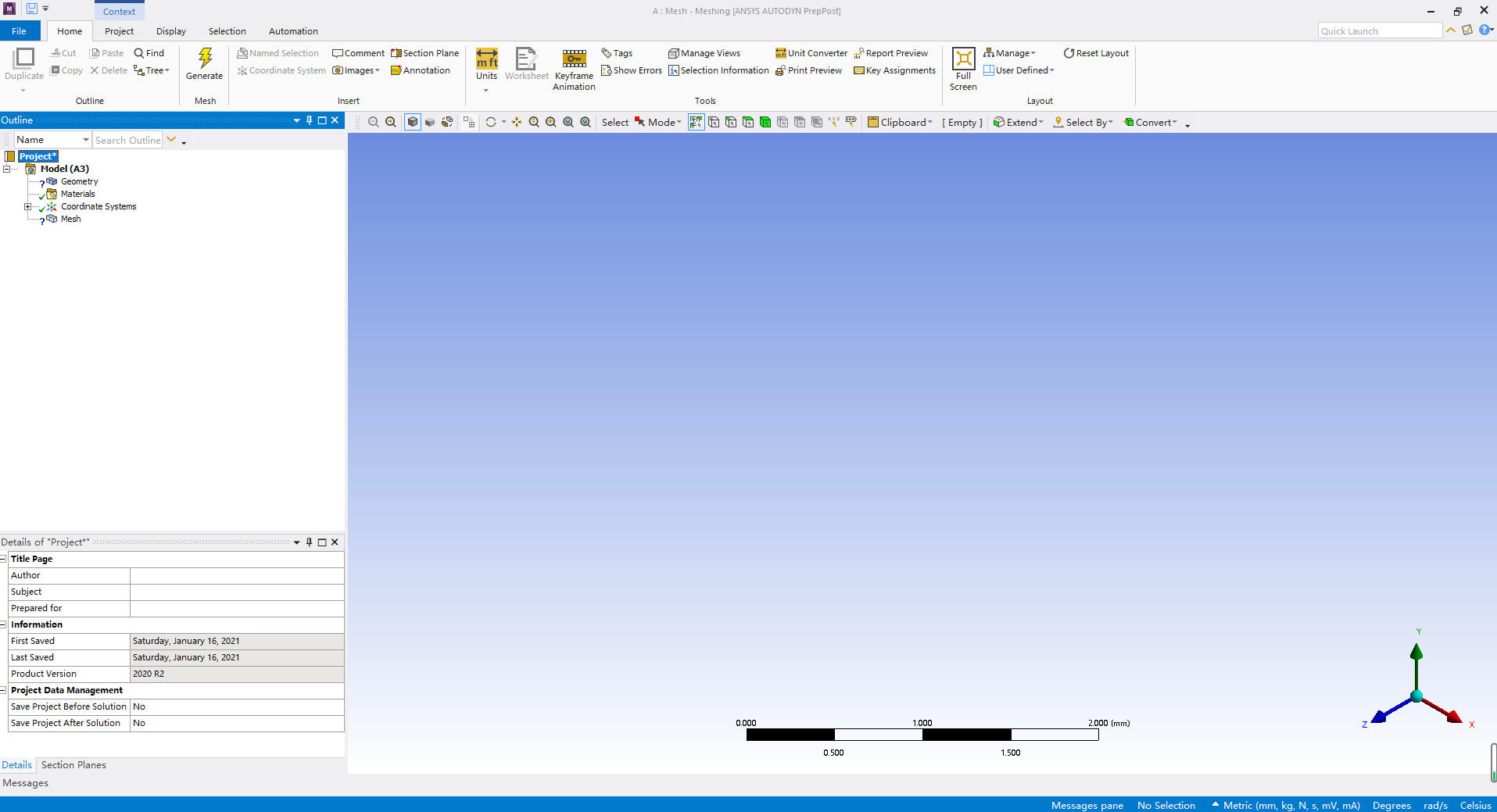
Task: Switch to the Automation ribbon tab
Action: pyautogui.click(x=292, y=31)
